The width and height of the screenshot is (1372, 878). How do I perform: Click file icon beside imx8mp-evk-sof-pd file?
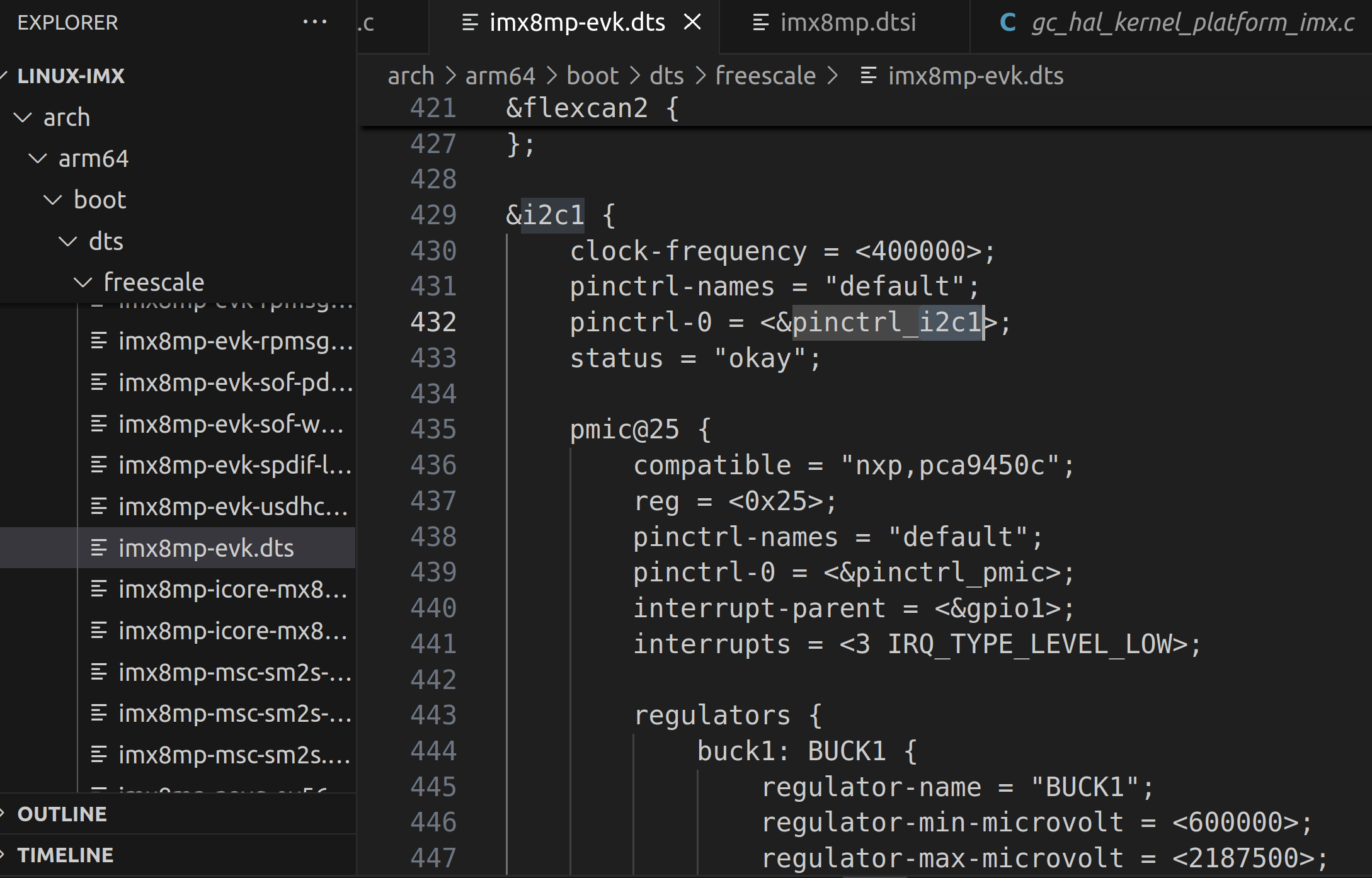[98, 382]
